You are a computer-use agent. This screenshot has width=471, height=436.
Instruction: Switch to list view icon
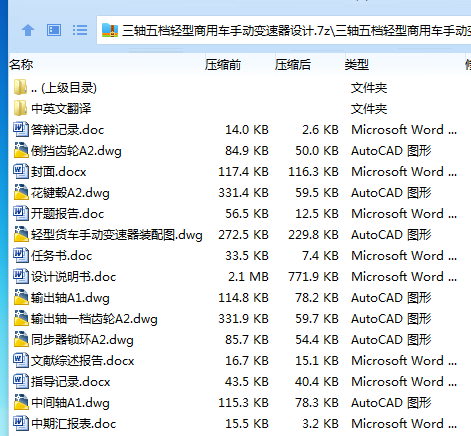pyautogui.click(x=80, y=30)
